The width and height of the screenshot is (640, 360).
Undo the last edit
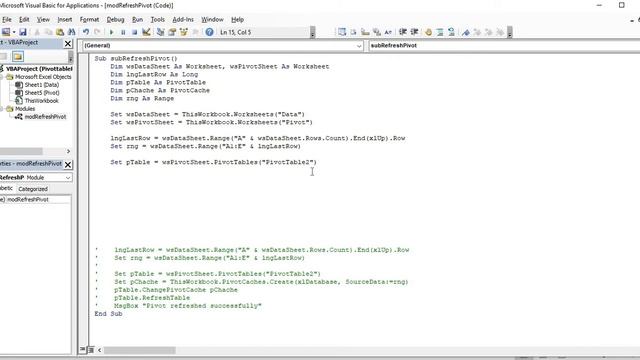pyautogui.click(x=86, y=32)
